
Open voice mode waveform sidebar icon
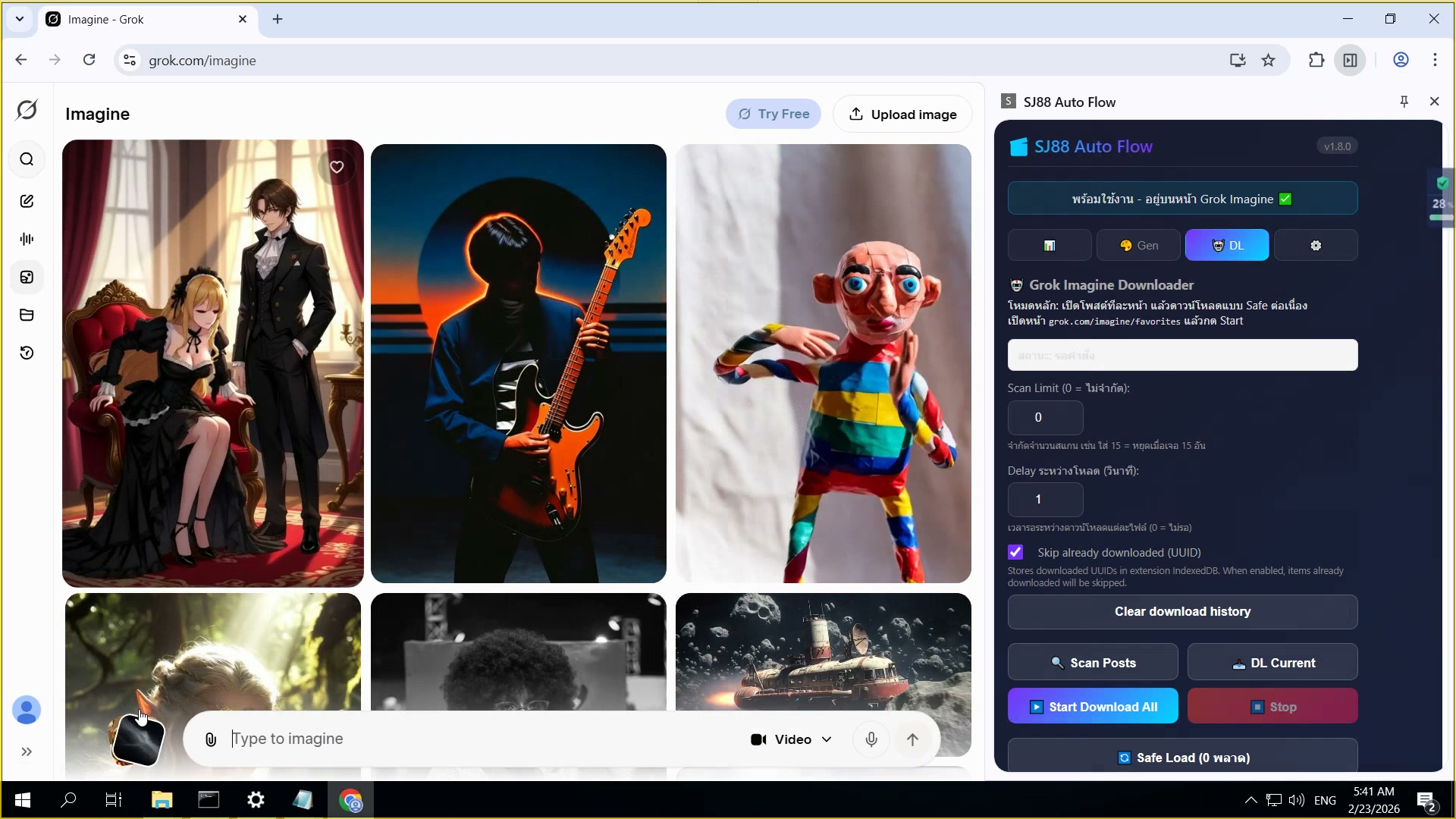(x=27, y=239)
